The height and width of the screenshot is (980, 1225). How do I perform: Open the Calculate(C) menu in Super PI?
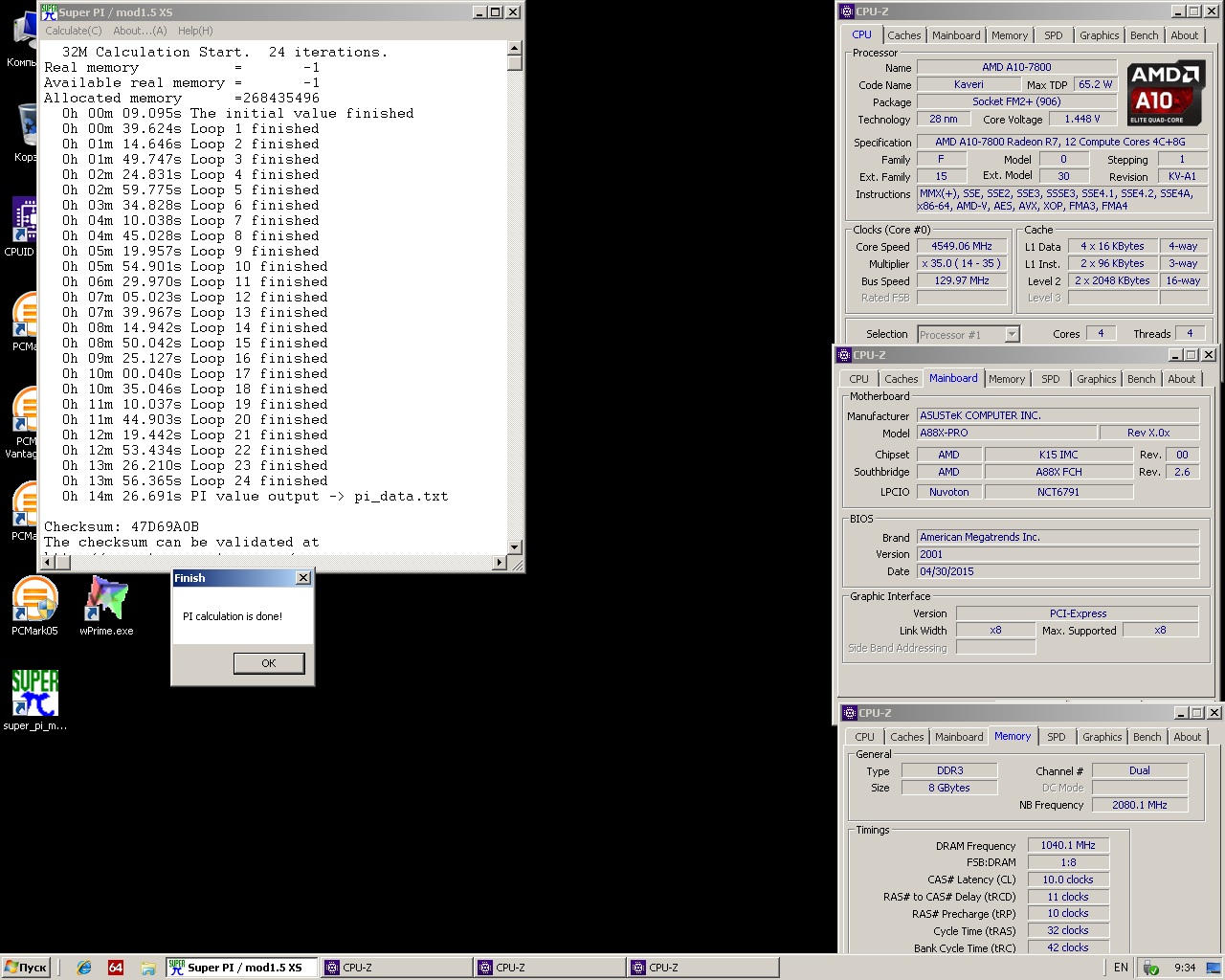coord(74,31)
